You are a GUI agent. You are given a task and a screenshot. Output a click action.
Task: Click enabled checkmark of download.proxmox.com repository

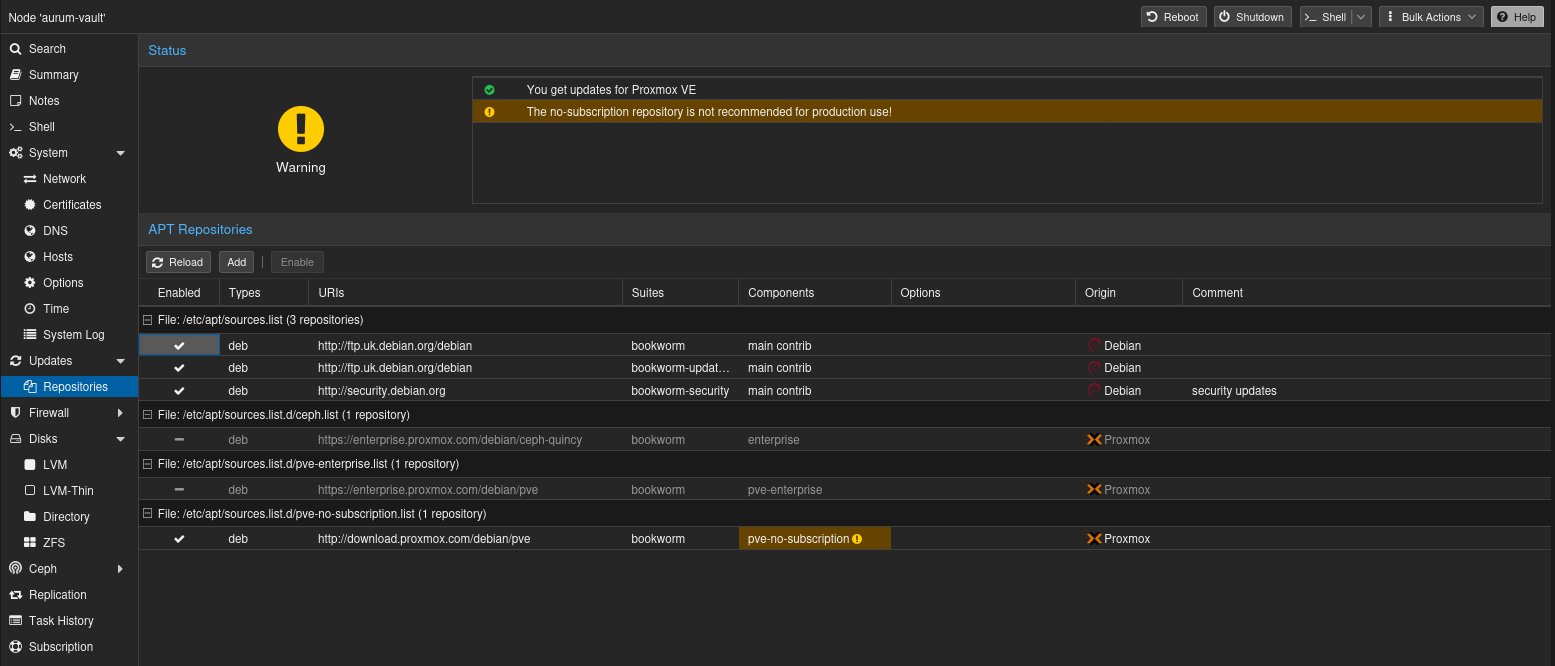(x=179, y=539)
